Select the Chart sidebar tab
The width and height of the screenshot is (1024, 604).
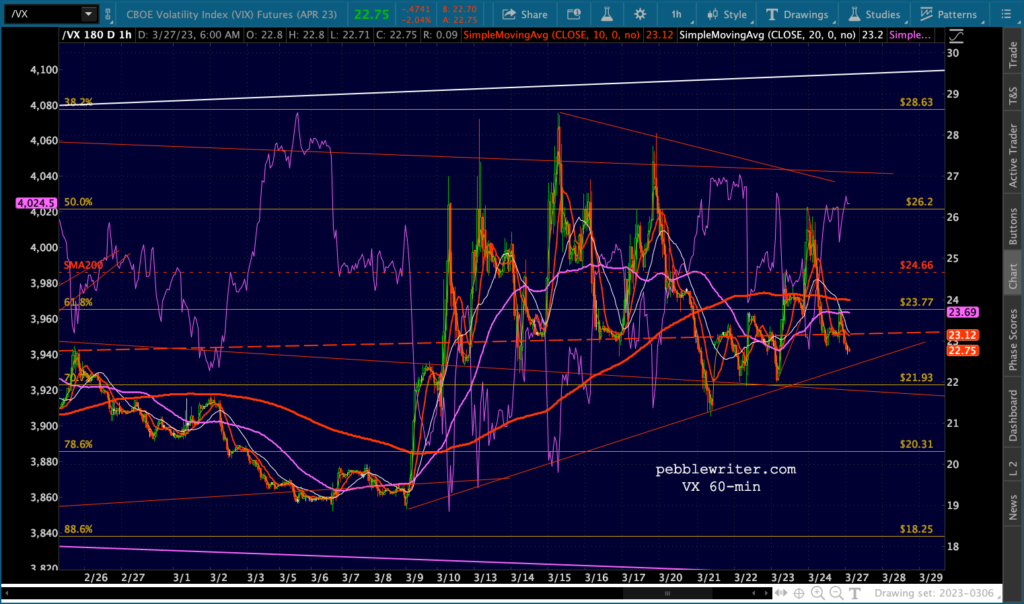coord(1013,276)
